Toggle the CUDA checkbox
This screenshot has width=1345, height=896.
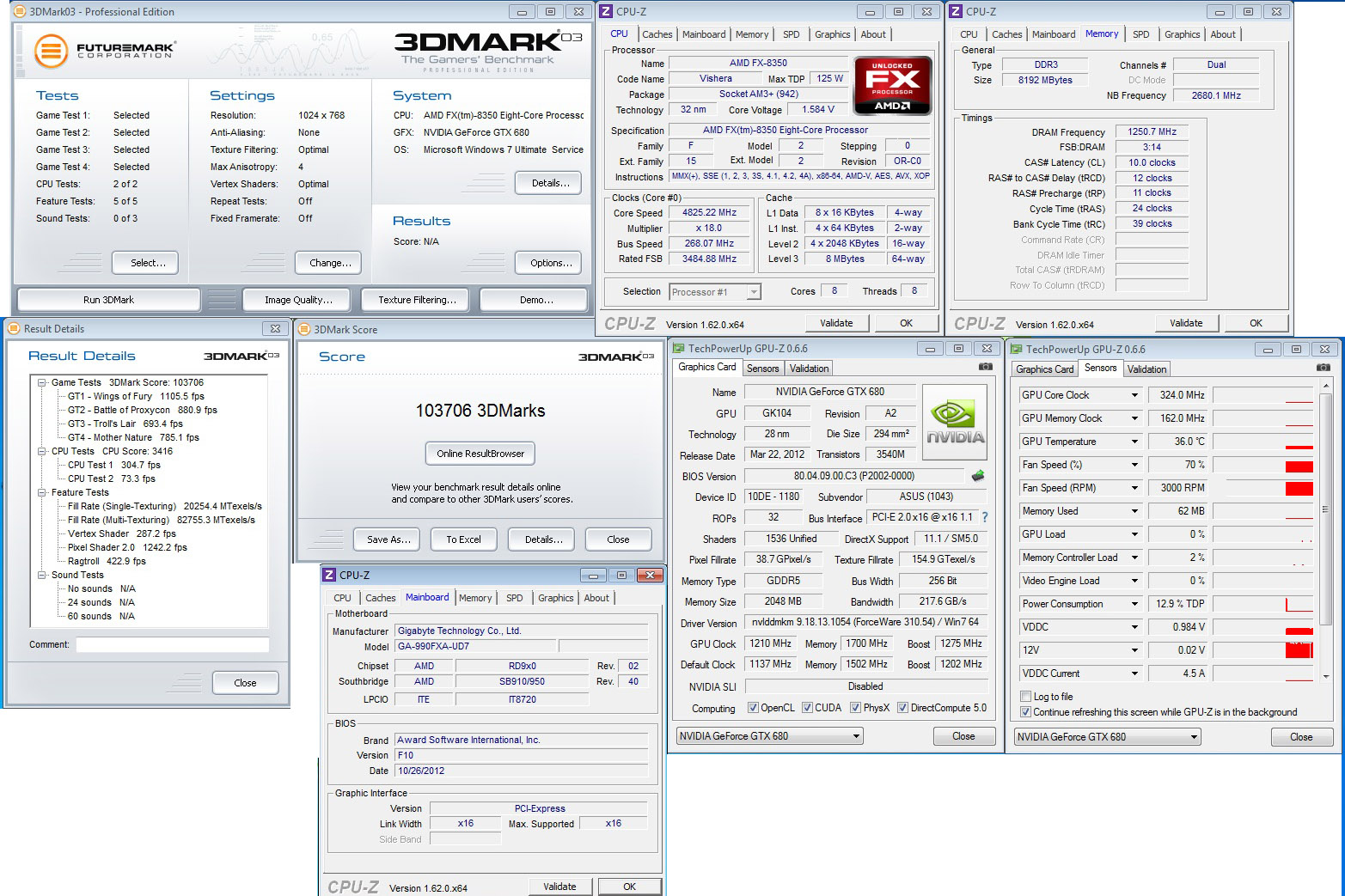tap(807, 708)
